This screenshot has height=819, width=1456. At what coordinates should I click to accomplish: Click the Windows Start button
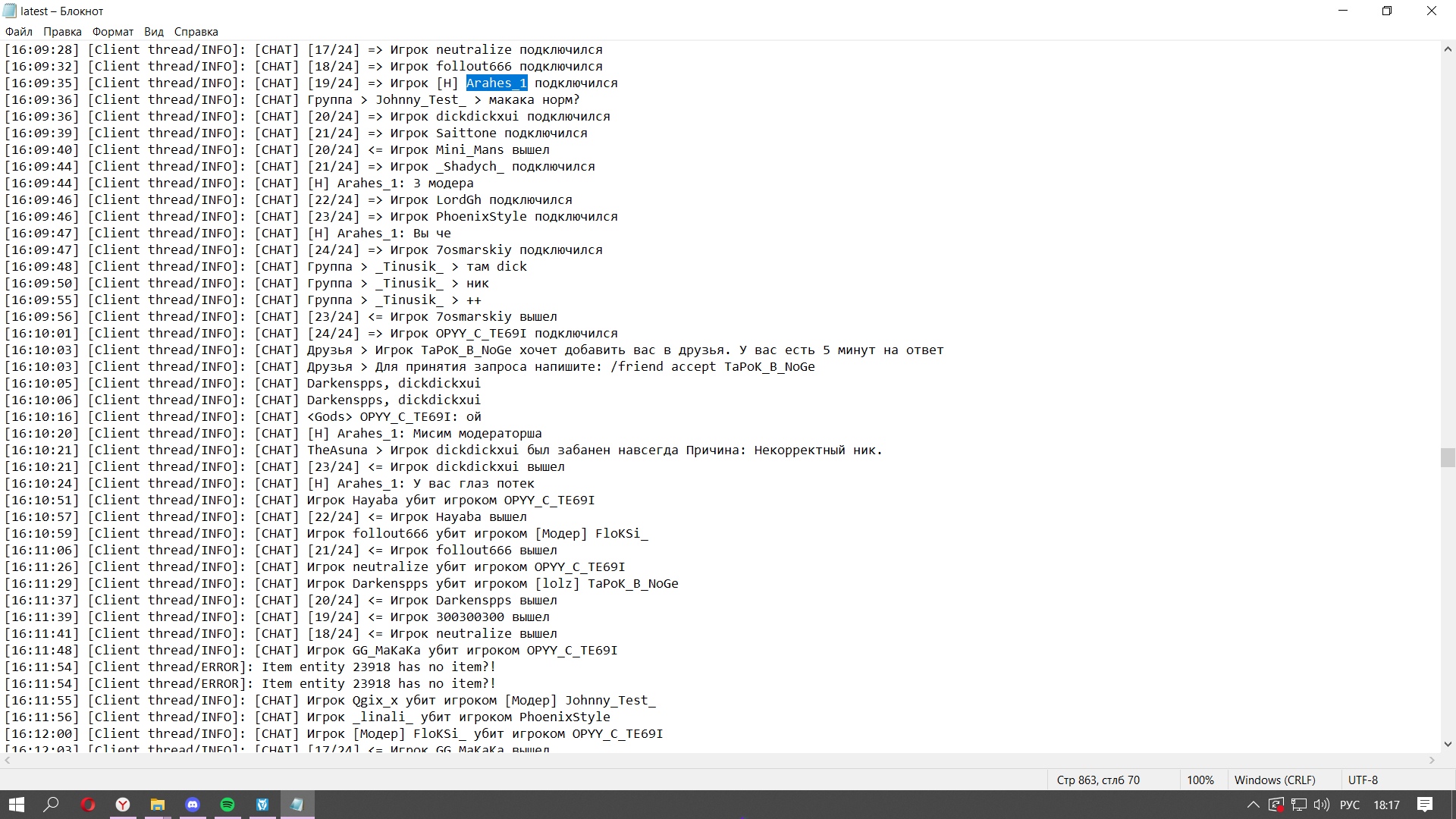(x=16, y=805)
